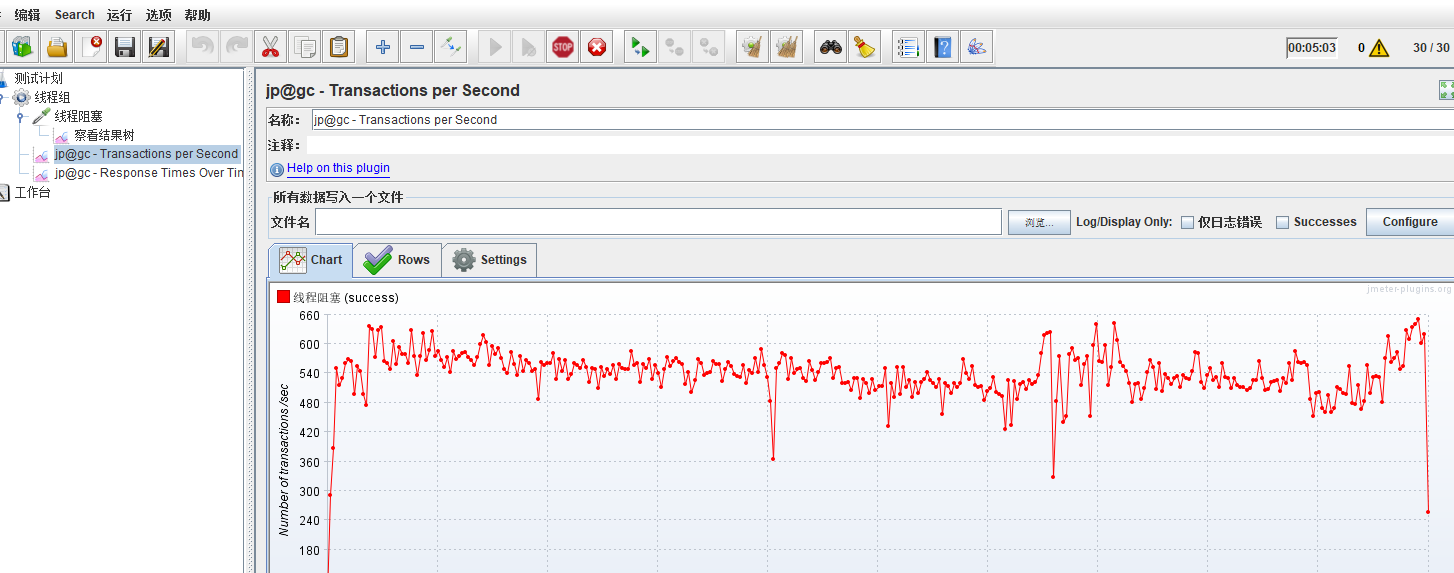Click the 00:05:03 elapsed time display
The height and width of the screenshot is (573, 1454).
[x=1312, y=48]
